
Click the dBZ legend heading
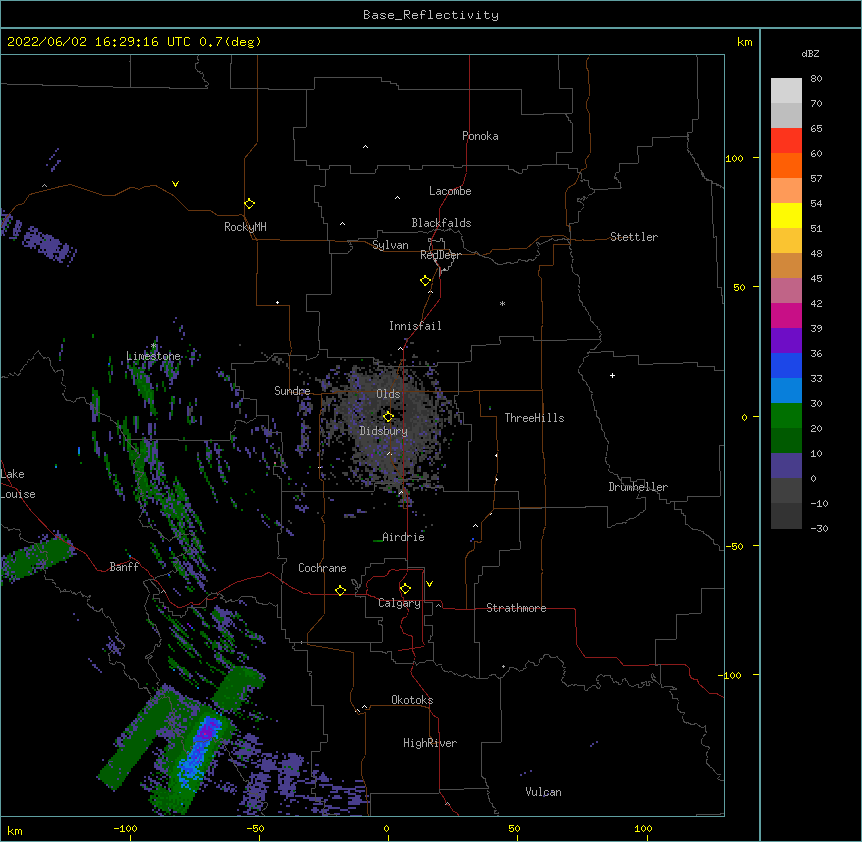click(810, 53)
